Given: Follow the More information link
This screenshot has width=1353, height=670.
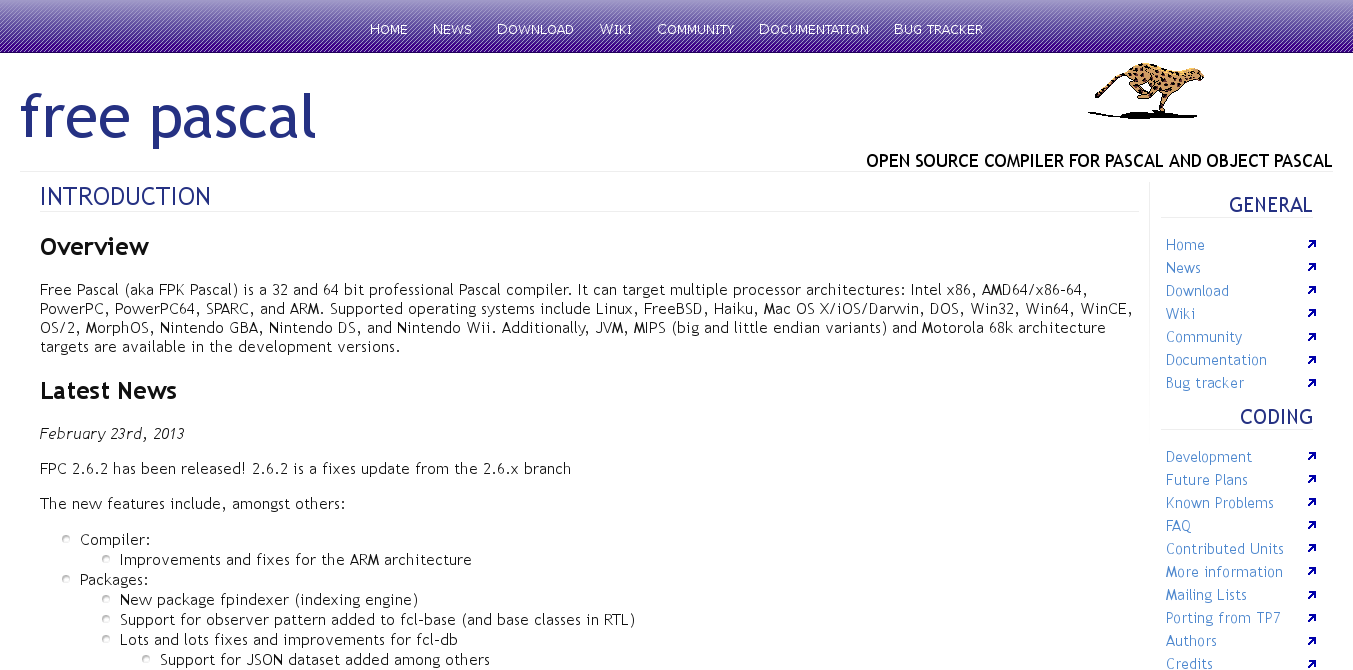Looking at the screenshot, I should pos(1224,572).
